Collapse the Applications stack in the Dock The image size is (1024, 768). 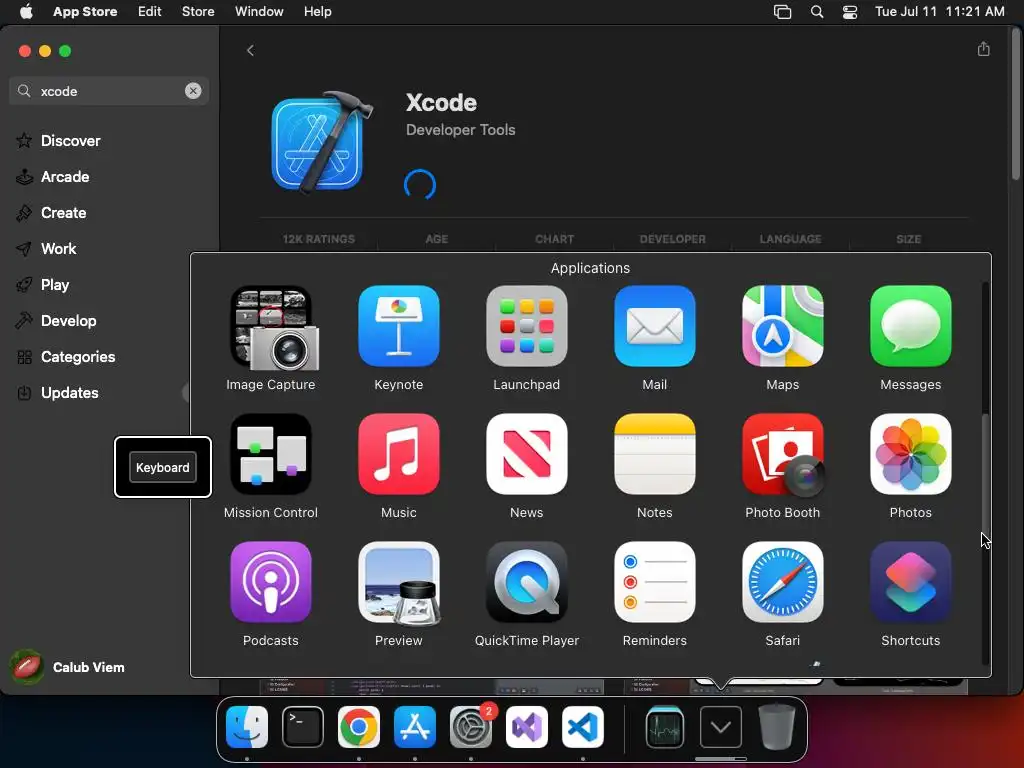(721, 727)
